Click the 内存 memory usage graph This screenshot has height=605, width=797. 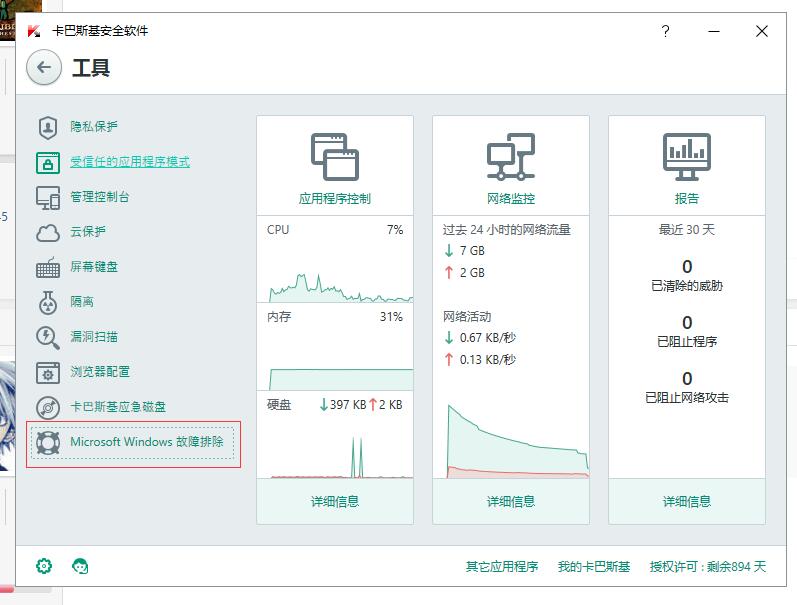pos(341,379)
